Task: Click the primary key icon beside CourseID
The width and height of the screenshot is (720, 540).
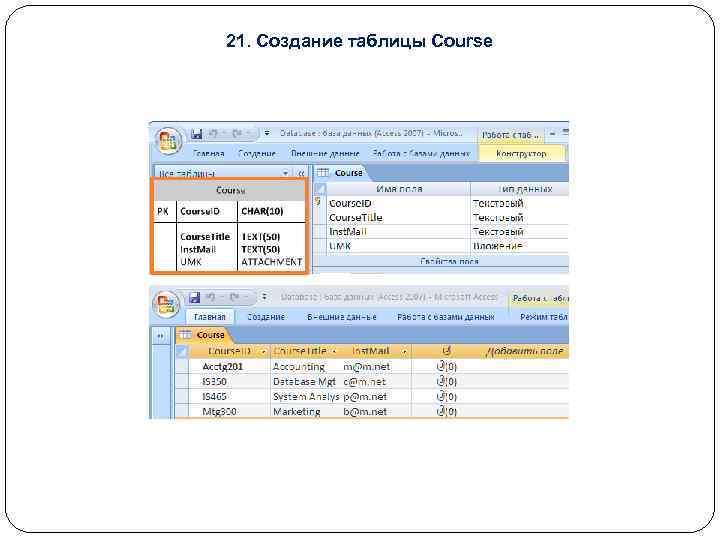Action: click(318, 202)
